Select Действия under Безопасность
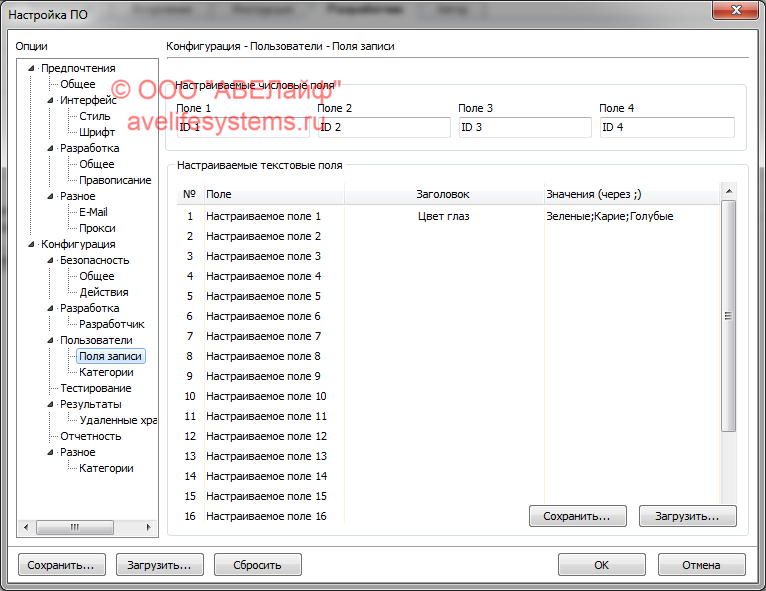Screen dimensions: 766x591 coord(104,292)
